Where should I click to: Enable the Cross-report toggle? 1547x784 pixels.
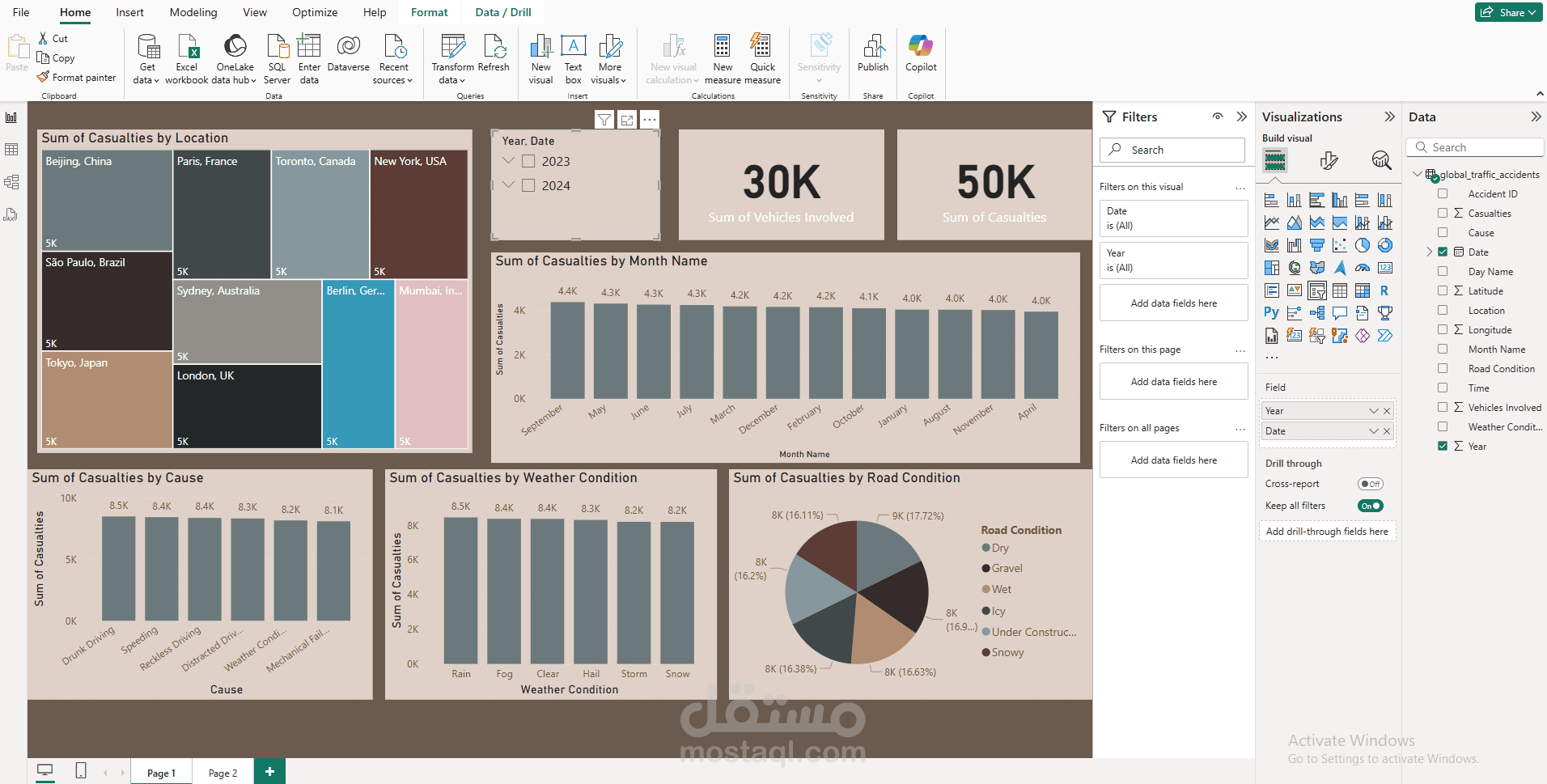pyautogui.click(x=1371, y=484)
